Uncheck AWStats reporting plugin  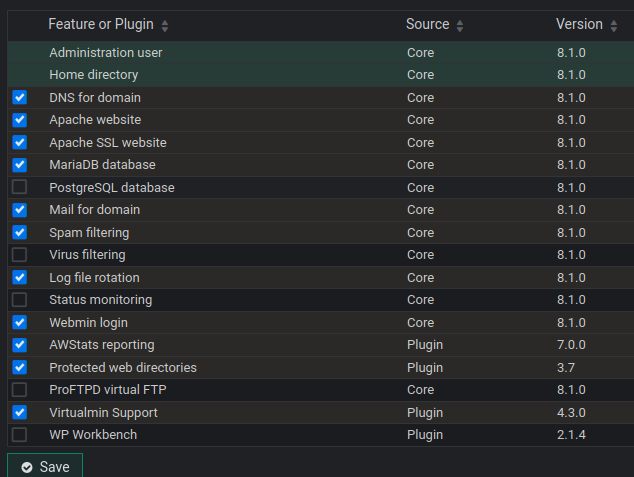pyautogui.click(x=19, y=345)
